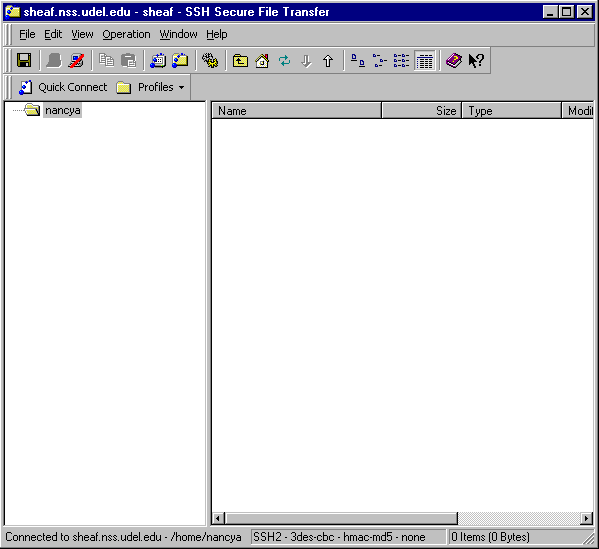The height and width of the screenshot is (549, 599).
Task: Open the Window menu
Action: tap(178, 34)
